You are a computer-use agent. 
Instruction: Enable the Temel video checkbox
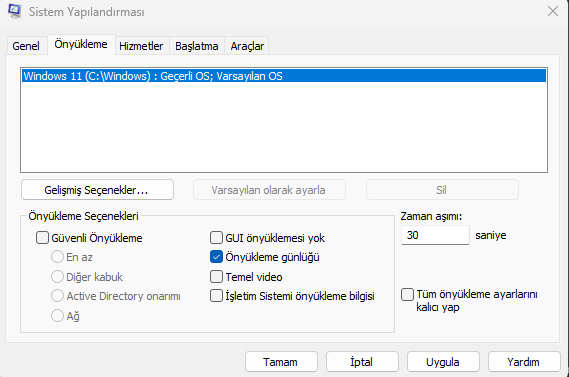[x=216, y=277]
